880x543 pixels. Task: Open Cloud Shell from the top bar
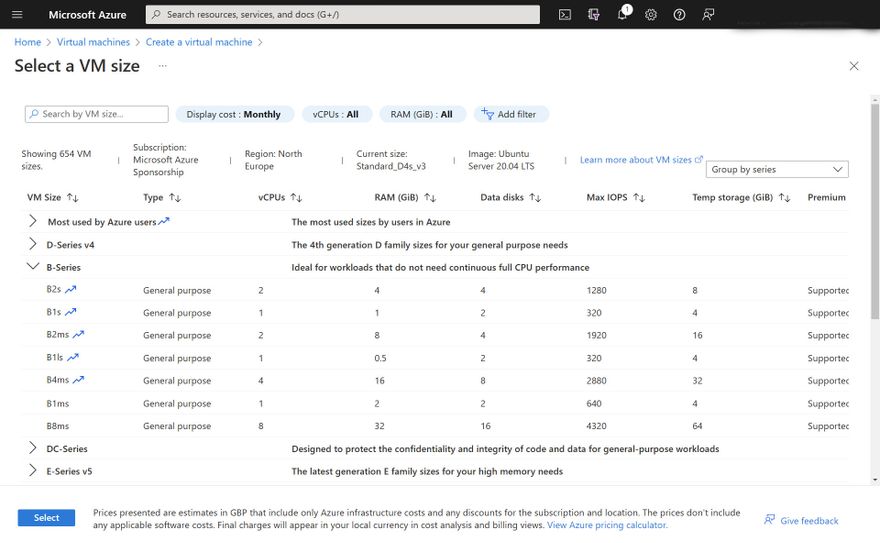[x=565, y=15]
